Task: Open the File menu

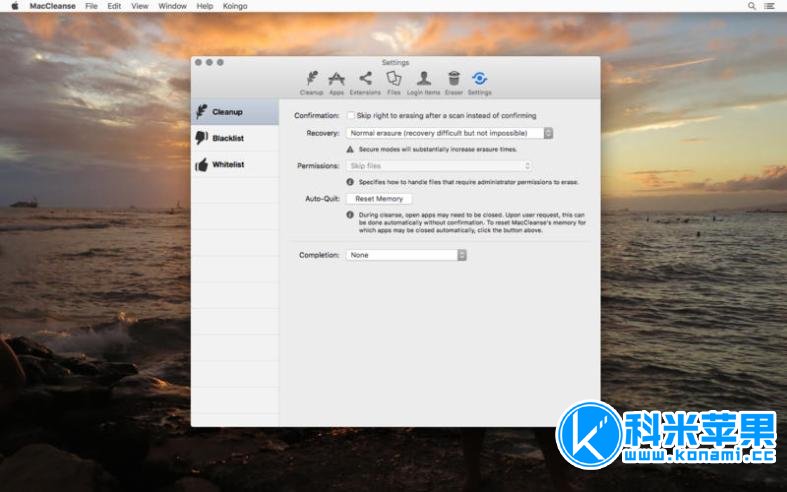Action: (x=91, y=6)
